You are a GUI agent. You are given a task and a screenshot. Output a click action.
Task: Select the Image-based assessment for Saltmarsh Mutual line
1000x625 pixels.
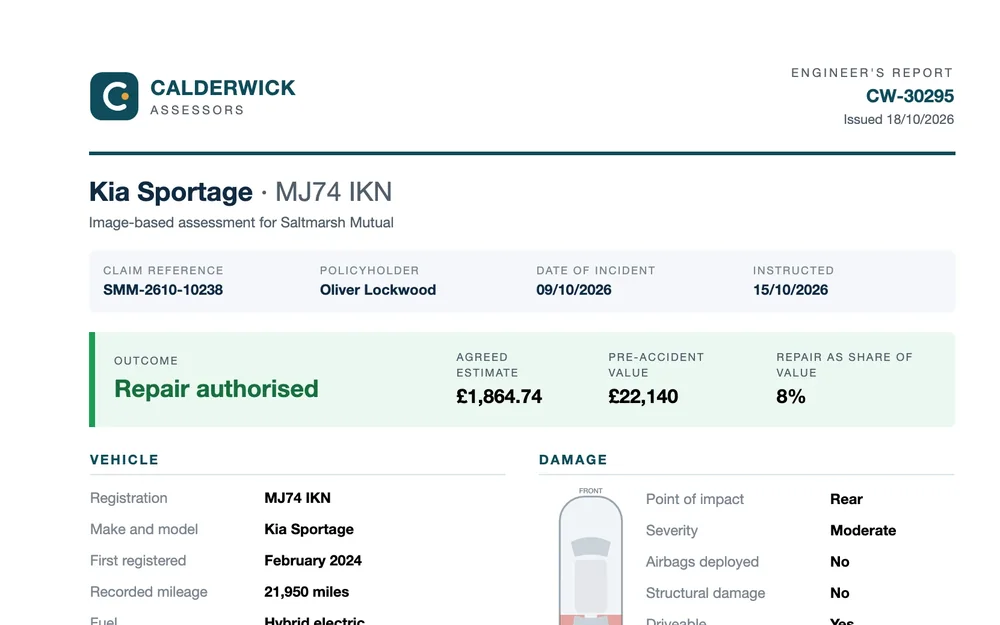(x=241, y=223)
